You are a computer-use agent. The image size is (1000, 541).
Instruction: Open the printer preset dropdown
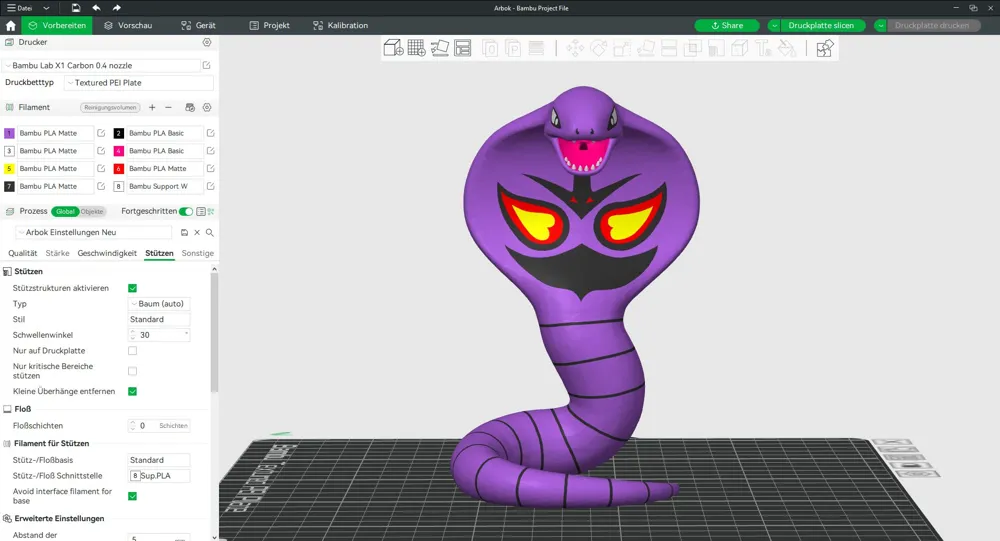pyautogui.click(x=102, y=65)
